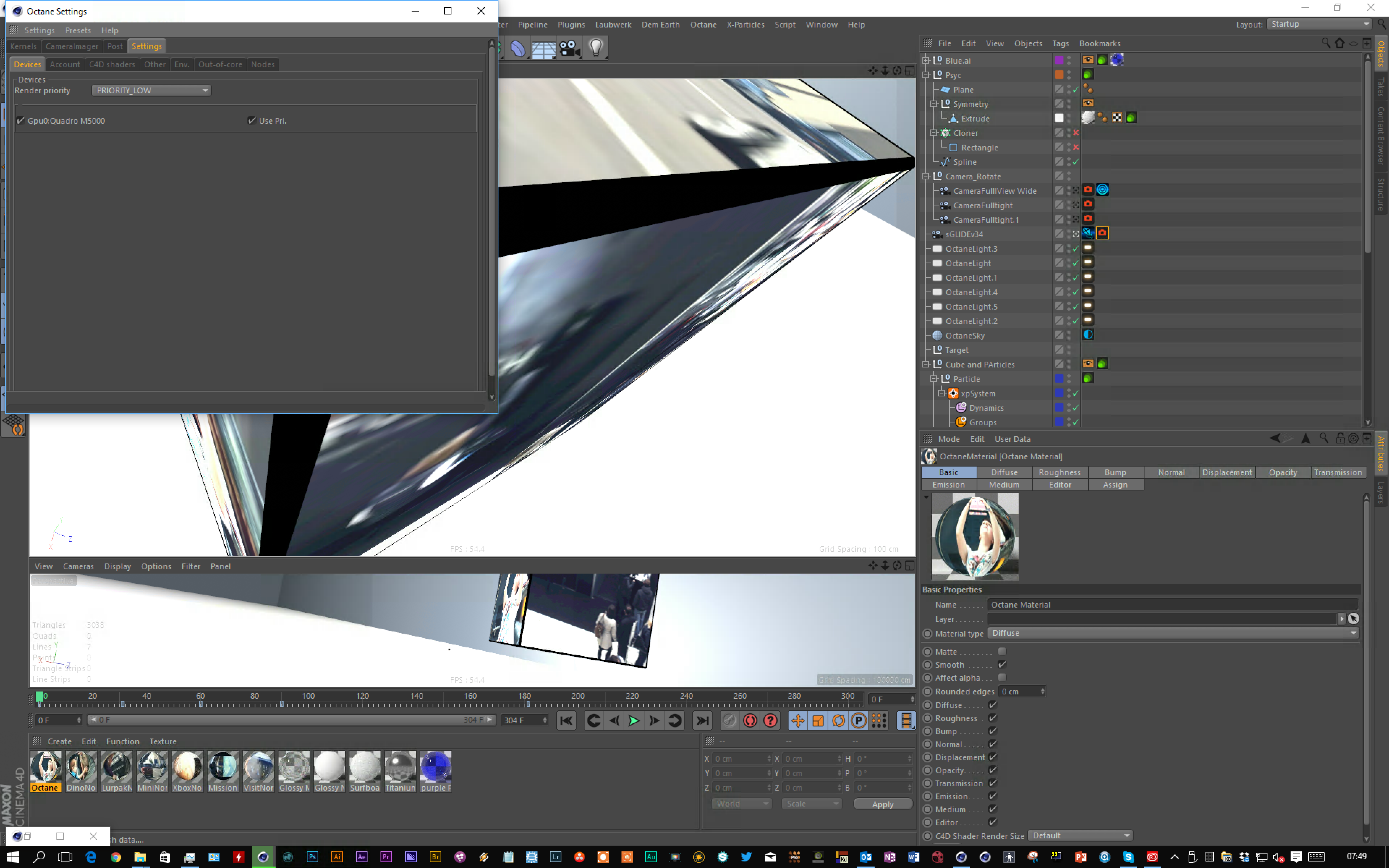Viewport: 1389px width, 868px height.
Task: Collapse the Cube and PArticles group
Action: click(x=926, y=365)
